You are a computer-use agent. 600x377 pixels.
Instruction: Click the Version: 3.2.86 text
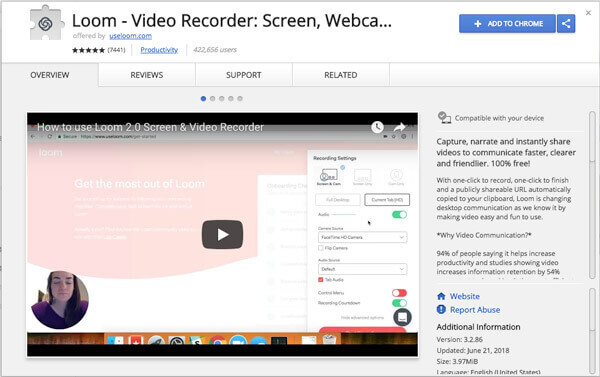460,339
